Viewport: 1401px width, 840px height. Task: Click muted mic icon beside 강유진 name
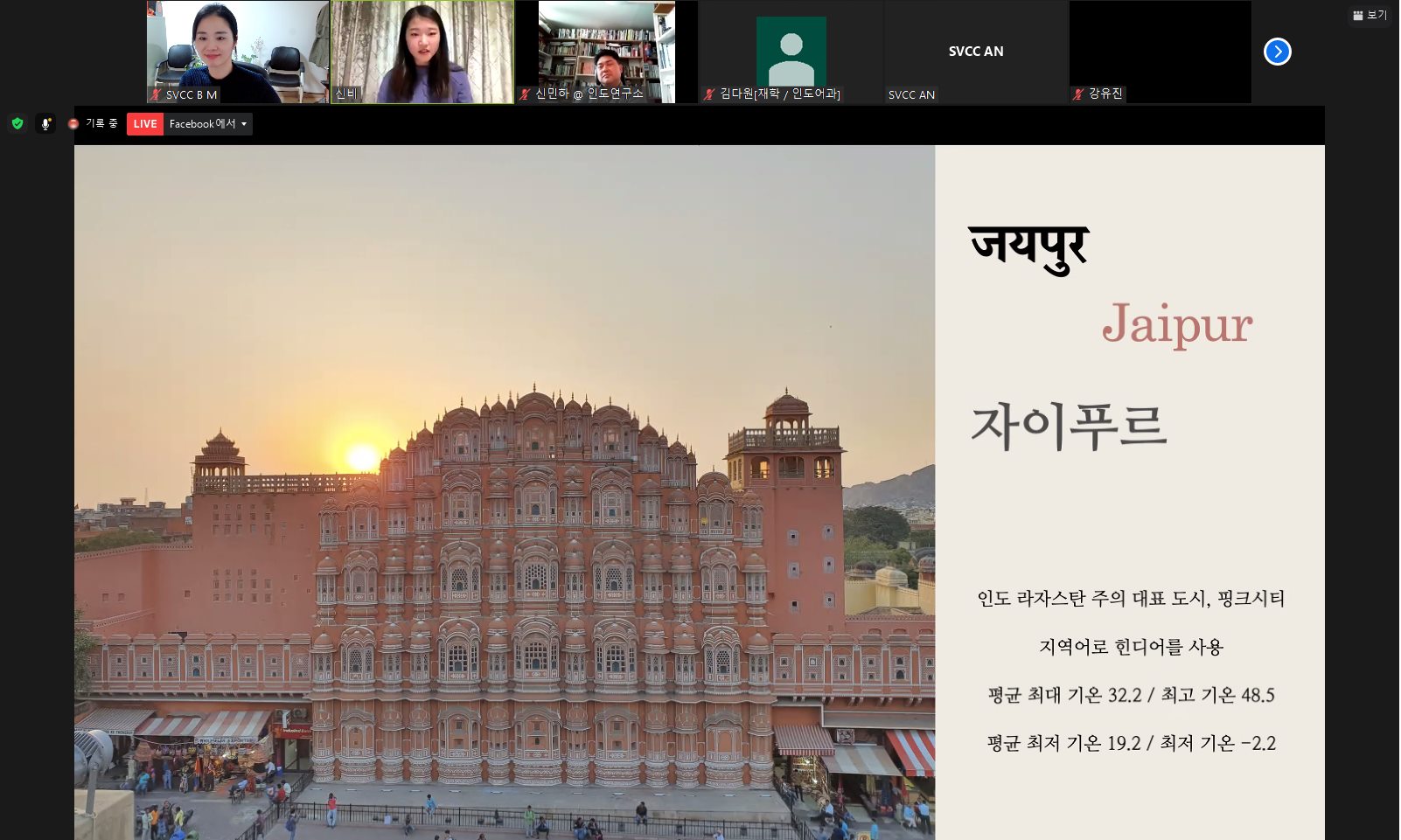pyautogui.click(x=1078, y=94)
